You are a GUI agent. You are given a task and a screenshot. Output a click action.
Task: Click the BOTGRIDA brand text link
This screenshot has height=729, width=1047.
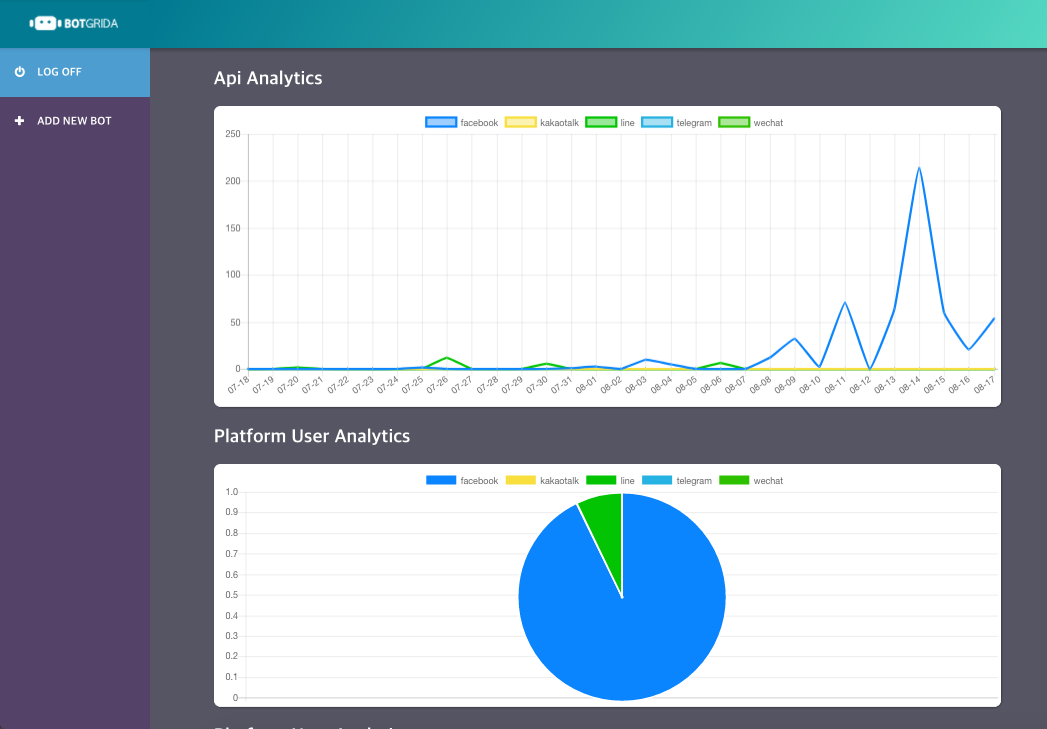[91, 24]
